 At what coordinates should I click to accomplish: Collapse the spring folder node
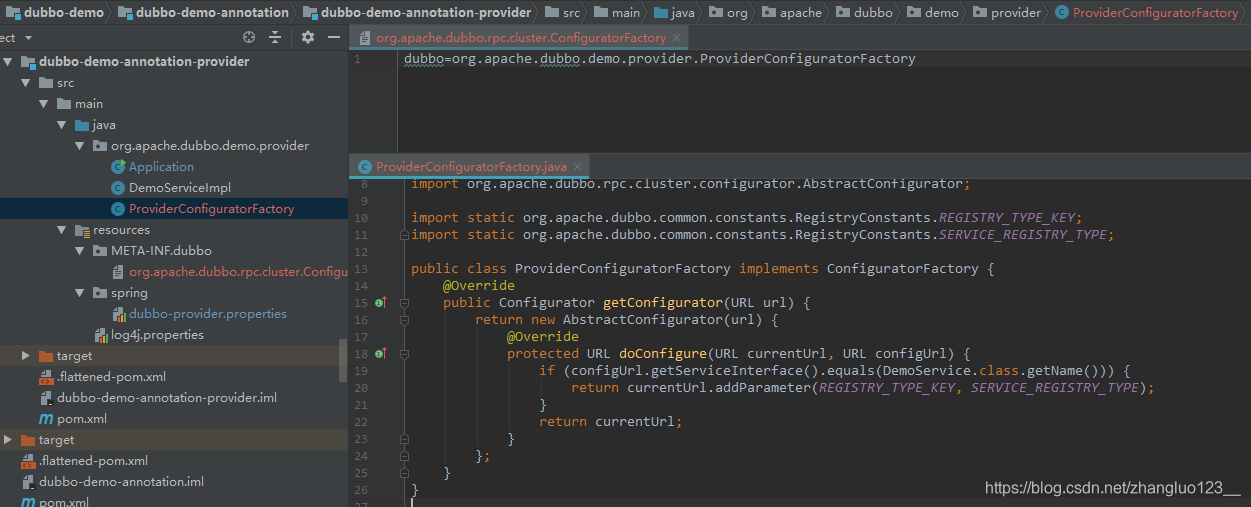pos(80,293)
